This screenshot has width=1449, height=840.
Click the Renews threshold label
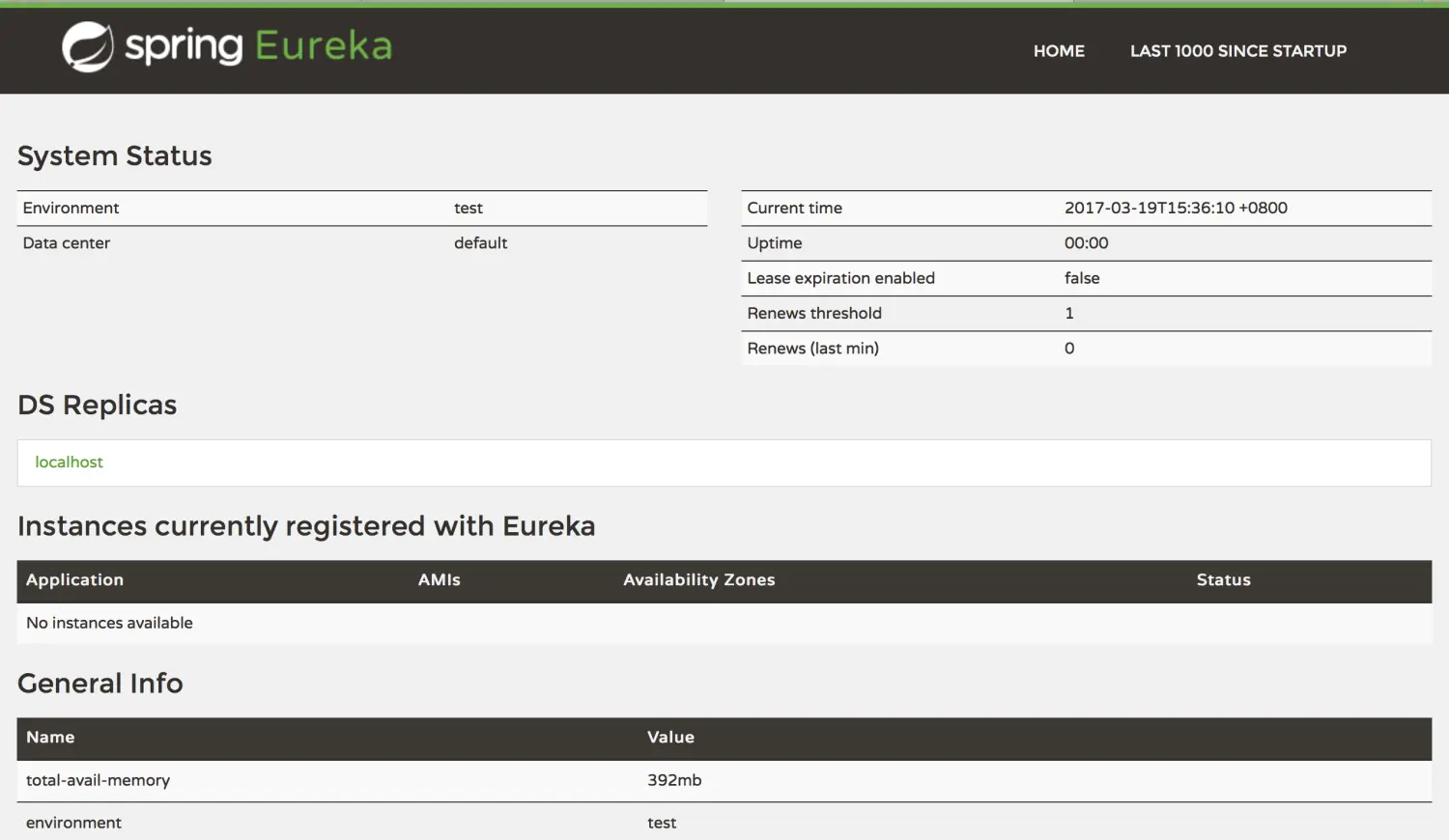tap(813, 314)
